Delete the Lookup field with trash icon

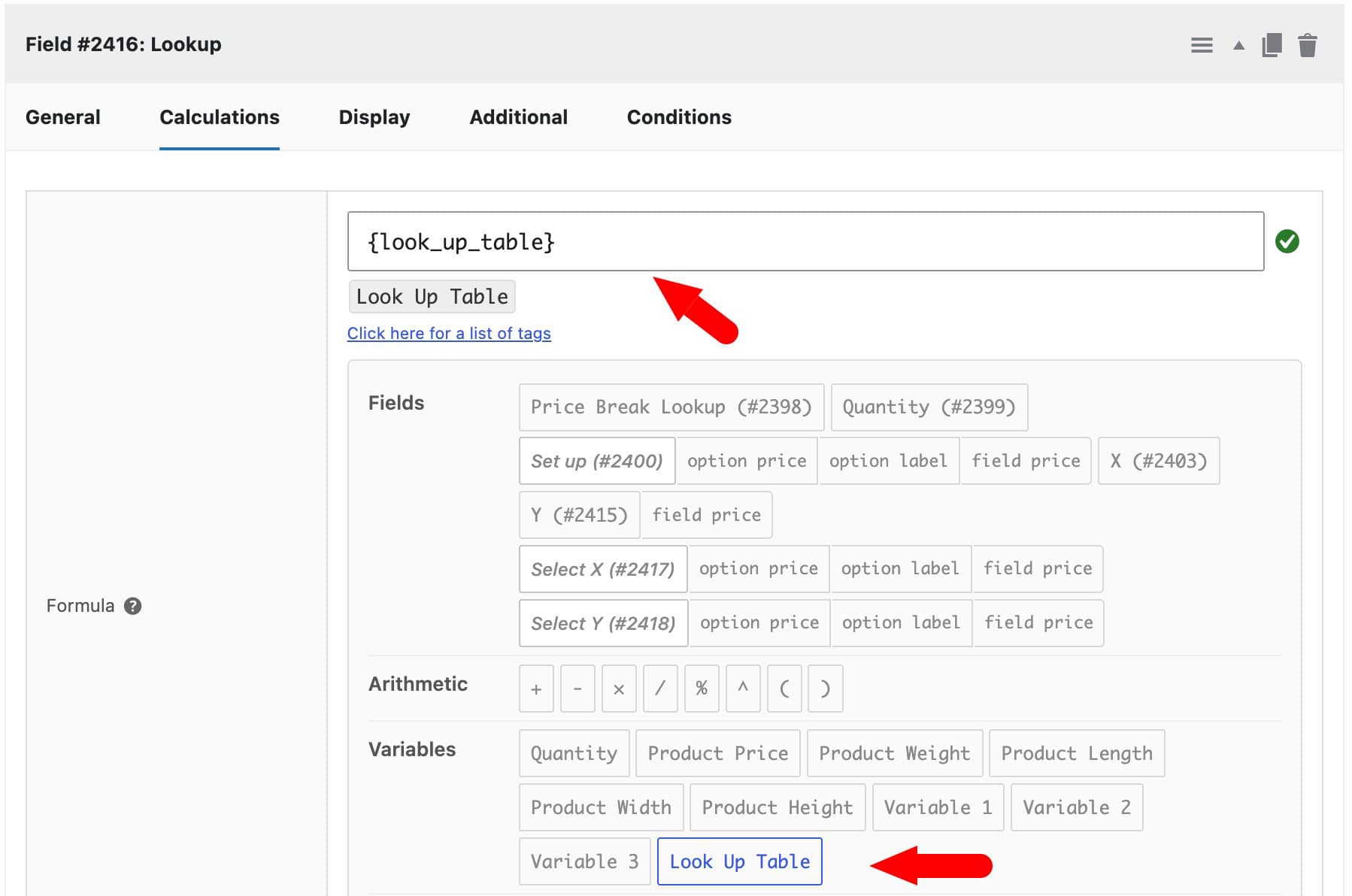pos(1308,45)
